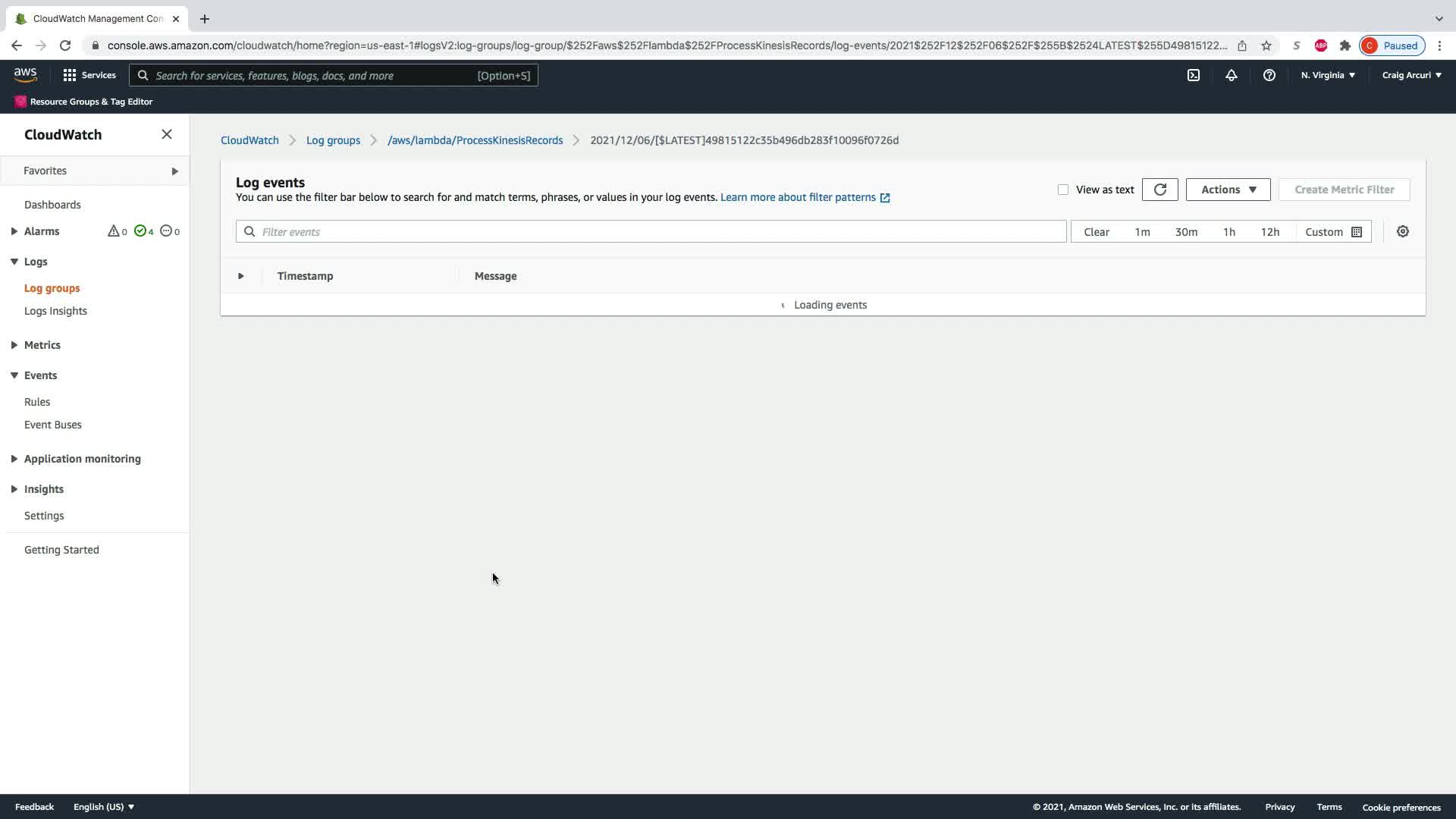Image resolution: width=1456 pixels, height=819 pixels.
Task: Go to Log groups breadcrumb link
Action: (x=333, y=140)
